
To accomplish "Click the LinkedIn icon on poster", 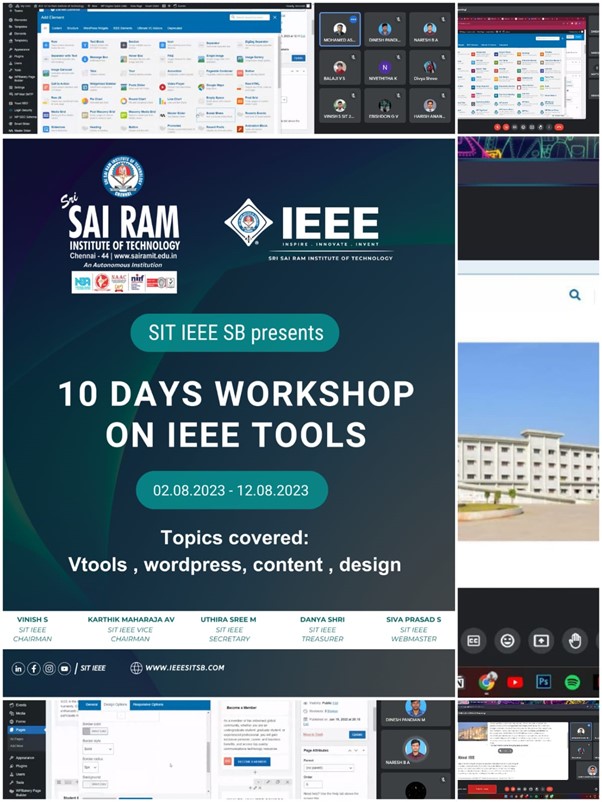I will coord(19,668).
